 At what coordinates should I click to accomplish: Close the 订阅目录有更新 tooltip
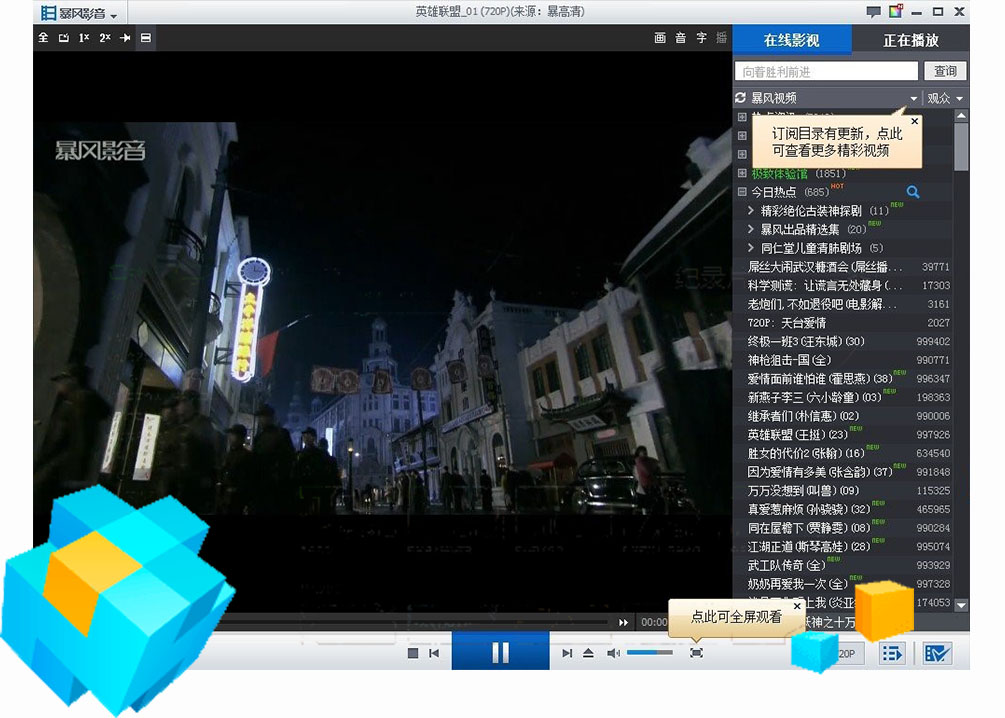[x=915, y=121]
